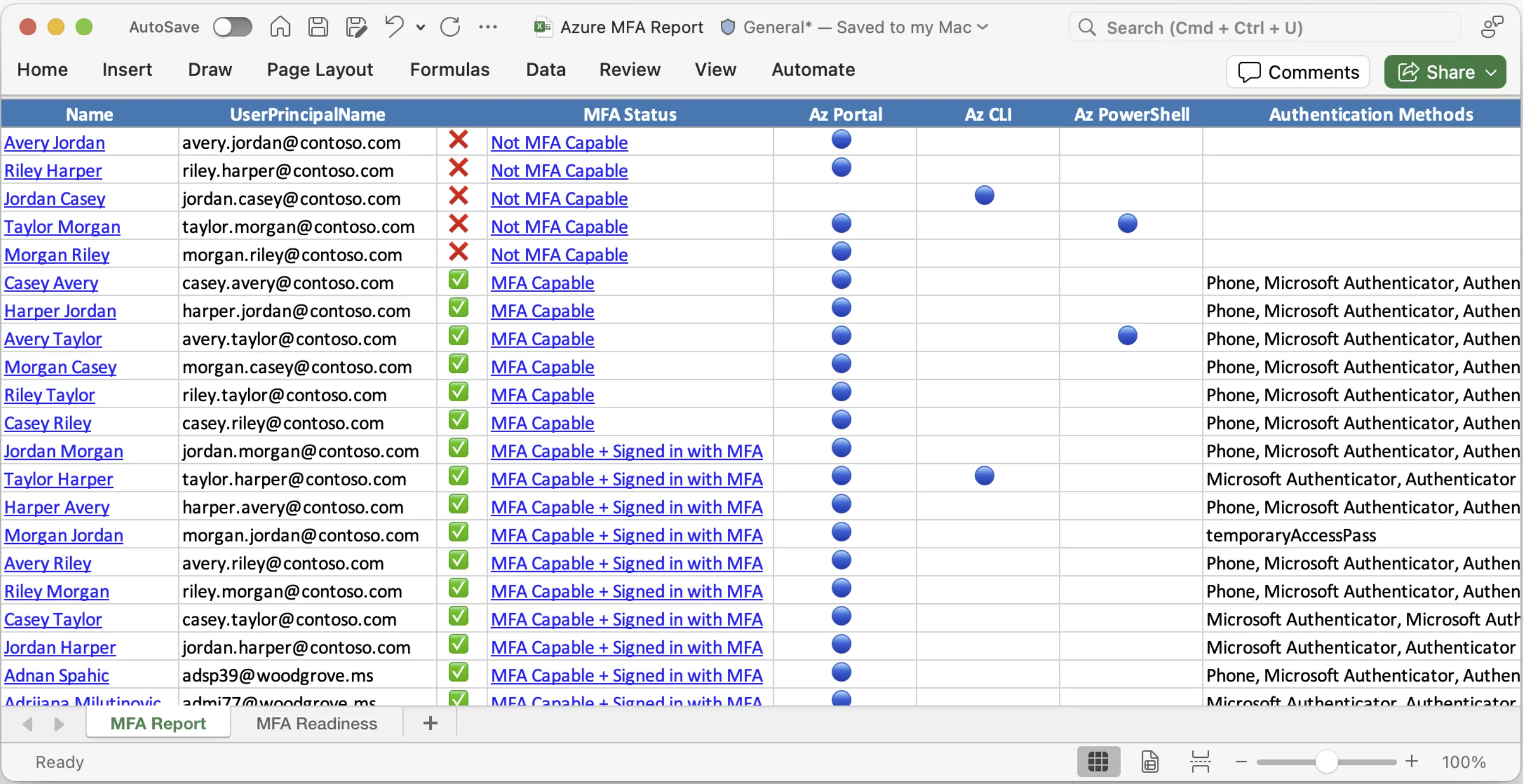Click the Redo arrow icon
The image size is (1523, 784).
pyautogui.click(x=450, y=27)
